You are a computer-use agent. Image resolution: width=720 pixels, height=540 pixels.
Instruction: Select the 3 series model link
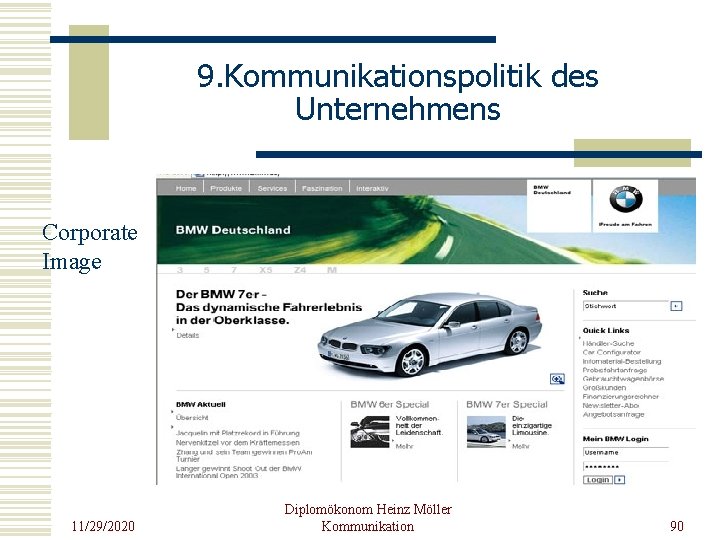coord(180,270)
